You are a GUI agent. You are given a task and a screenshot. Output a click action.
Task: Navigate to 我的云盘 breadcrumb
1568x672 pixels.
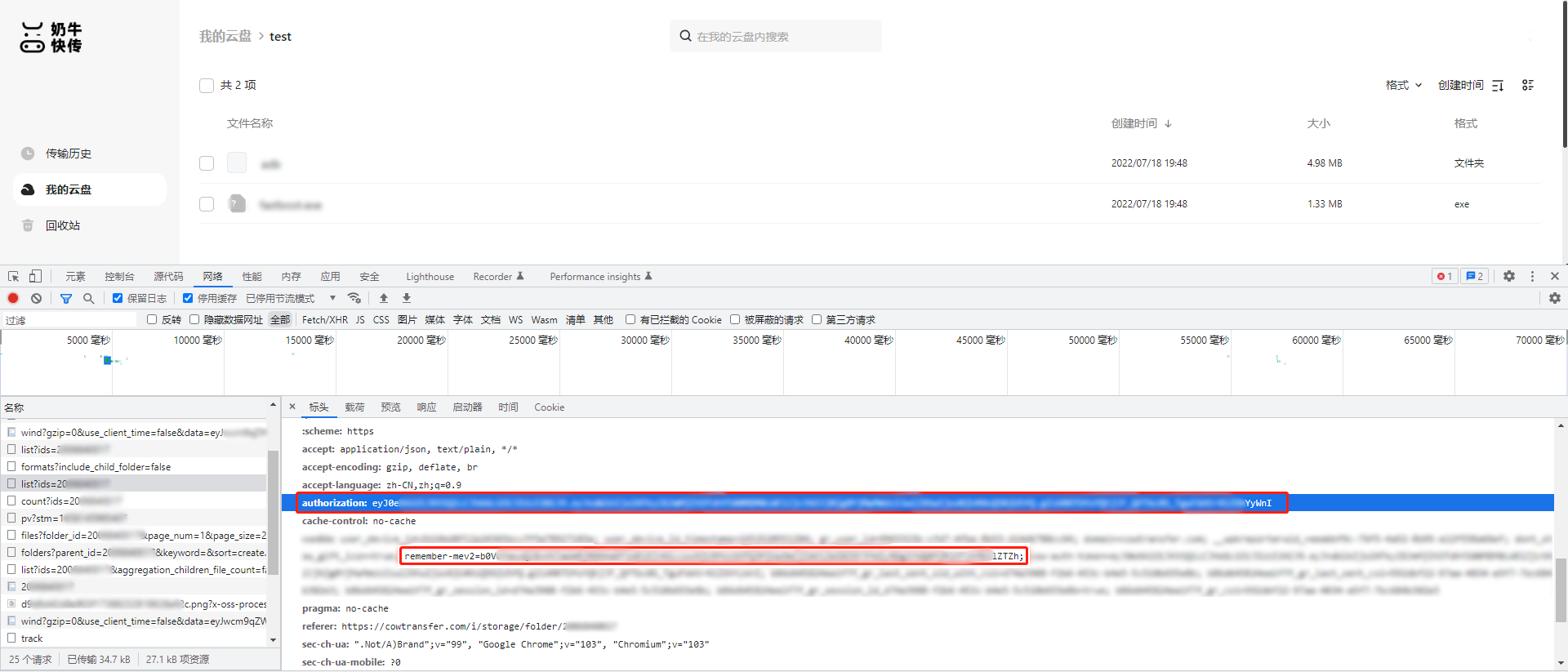[x=225, y=36]
